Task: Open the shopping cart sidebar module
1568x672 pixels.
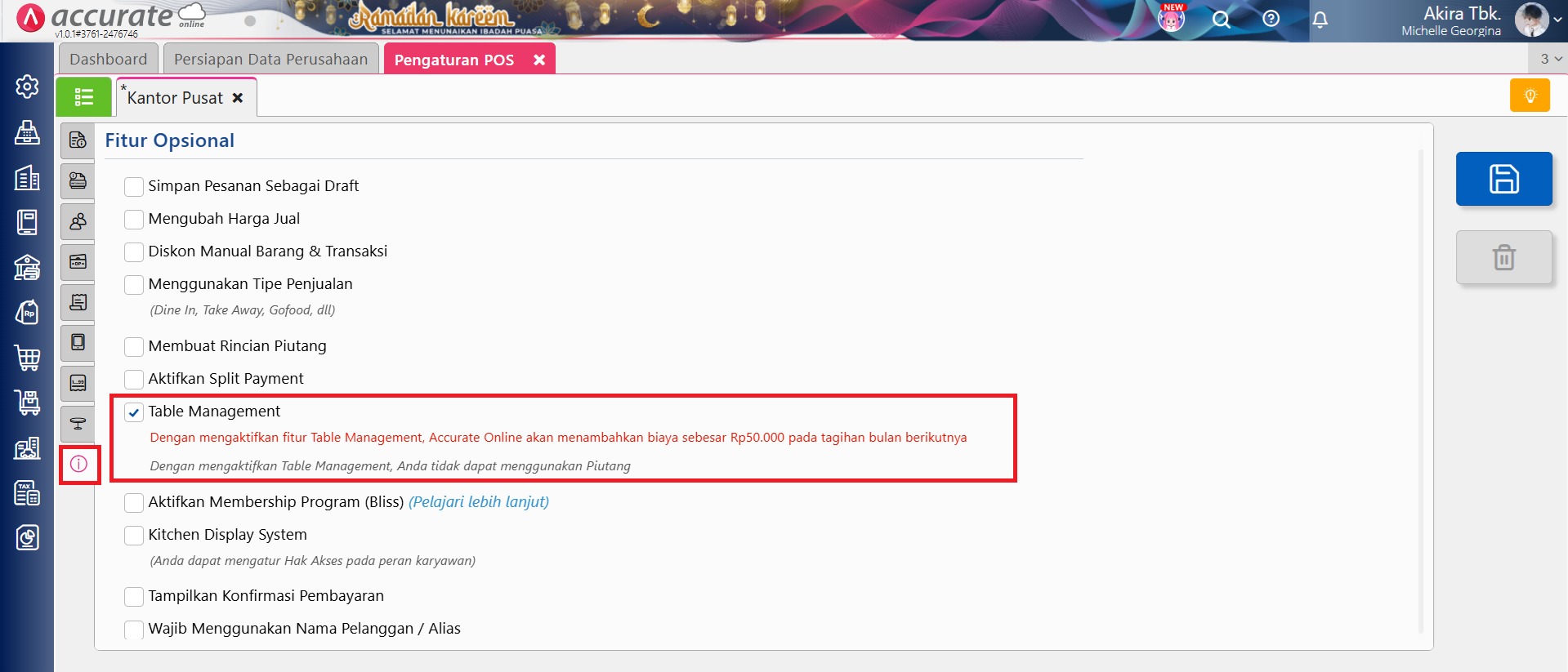Action: (x=27, y=357)
